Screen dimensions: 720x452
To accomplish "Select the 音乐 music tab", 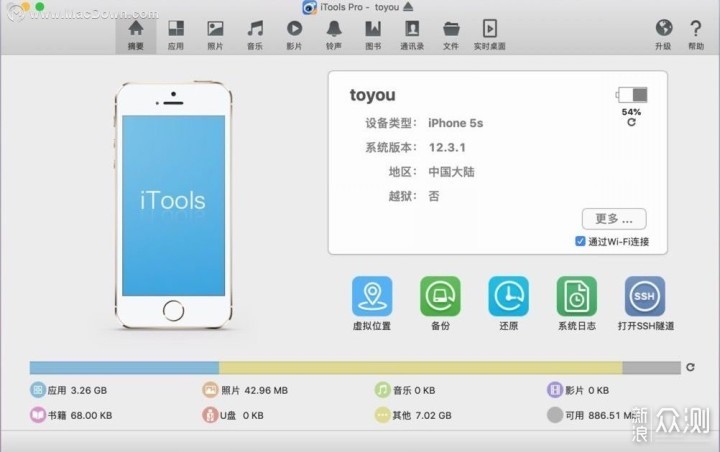I will pos(255,33).
